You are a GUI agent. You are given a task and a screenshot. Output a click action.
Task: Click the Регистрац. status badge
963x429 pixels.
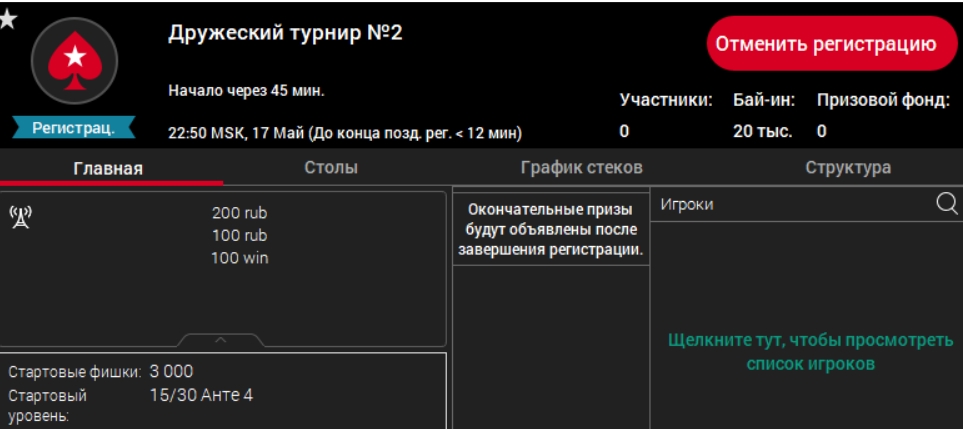(74, 128)
